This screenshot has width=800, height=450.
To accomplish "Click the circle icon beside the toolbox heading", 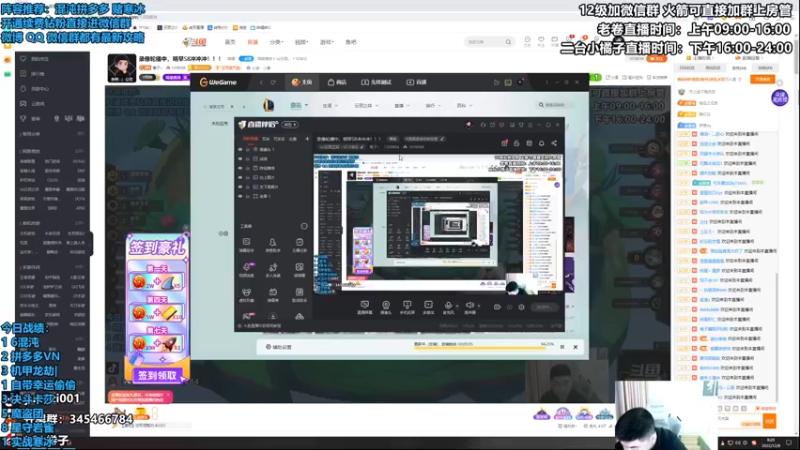I will [x=304, y=226].
